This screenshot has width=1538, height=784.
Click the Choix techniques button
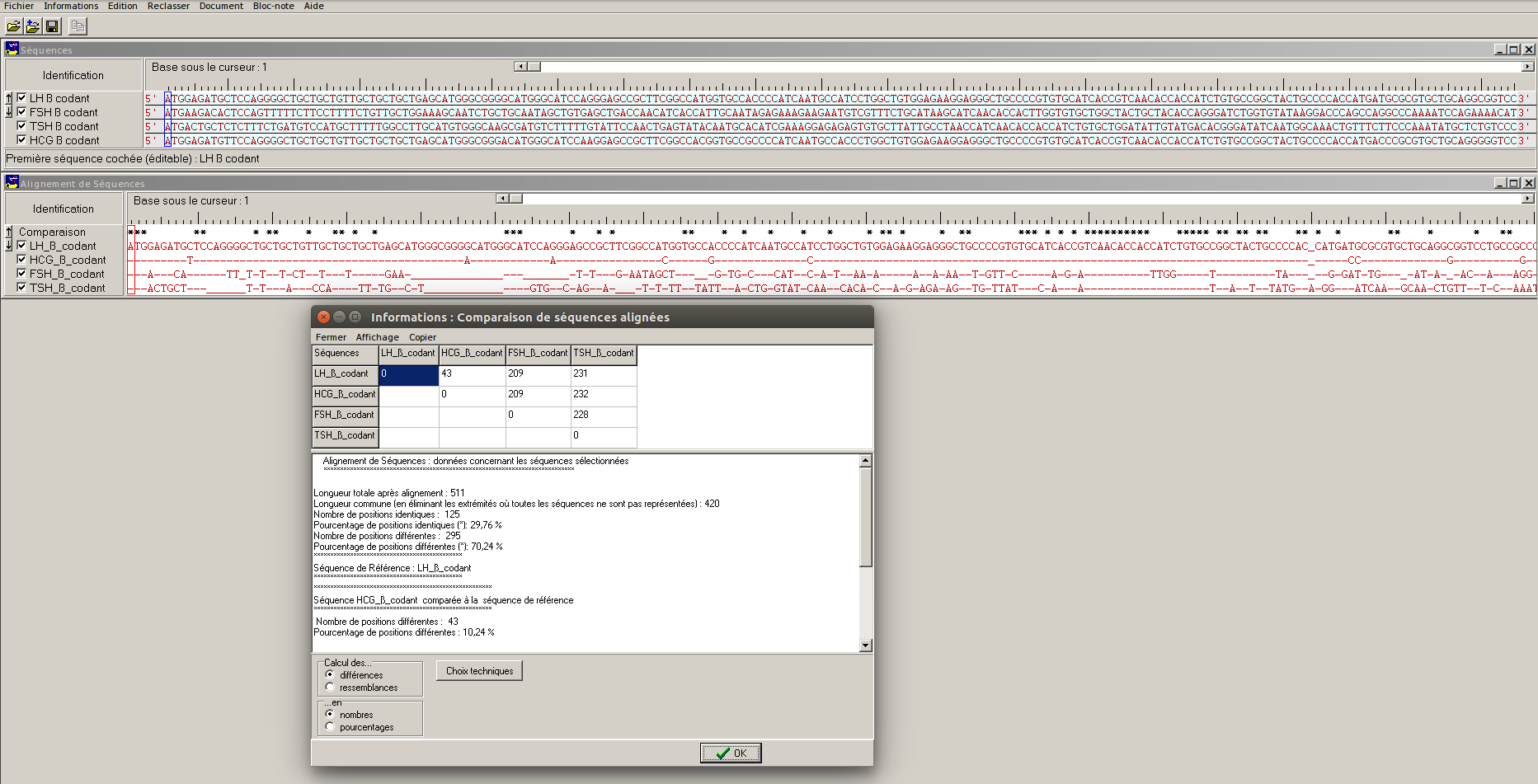click(x=479, y=671)
